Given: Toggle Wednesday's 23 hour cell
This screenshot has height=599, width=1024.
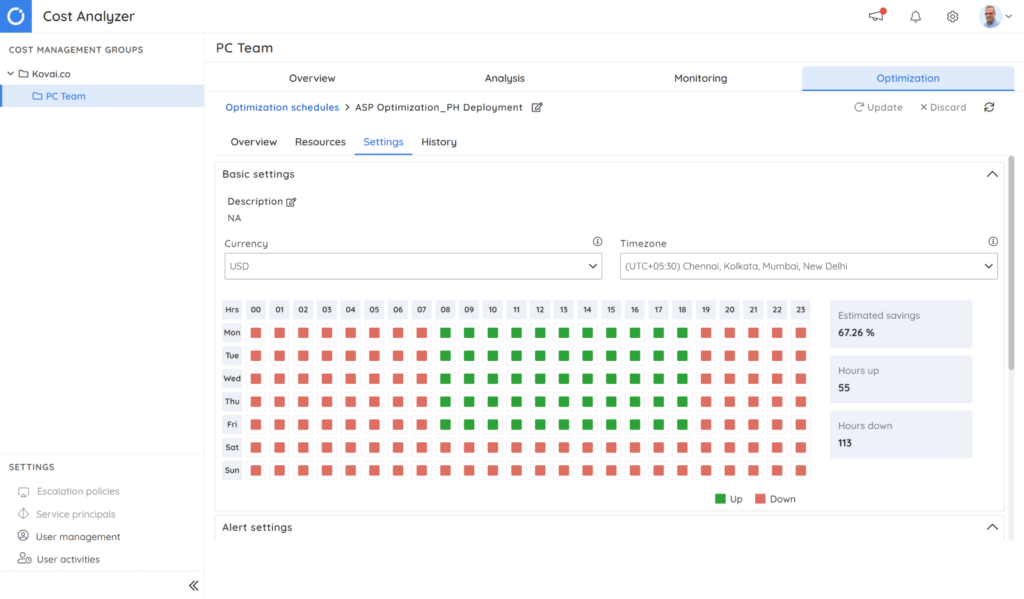Looking at the screenshot, I should [800, 378].
